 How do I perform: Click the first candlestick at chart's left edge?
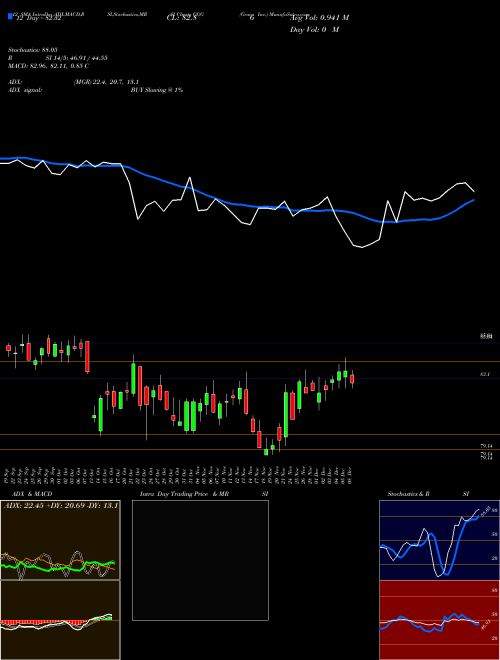pyautogui.click(x=8, y=348)
